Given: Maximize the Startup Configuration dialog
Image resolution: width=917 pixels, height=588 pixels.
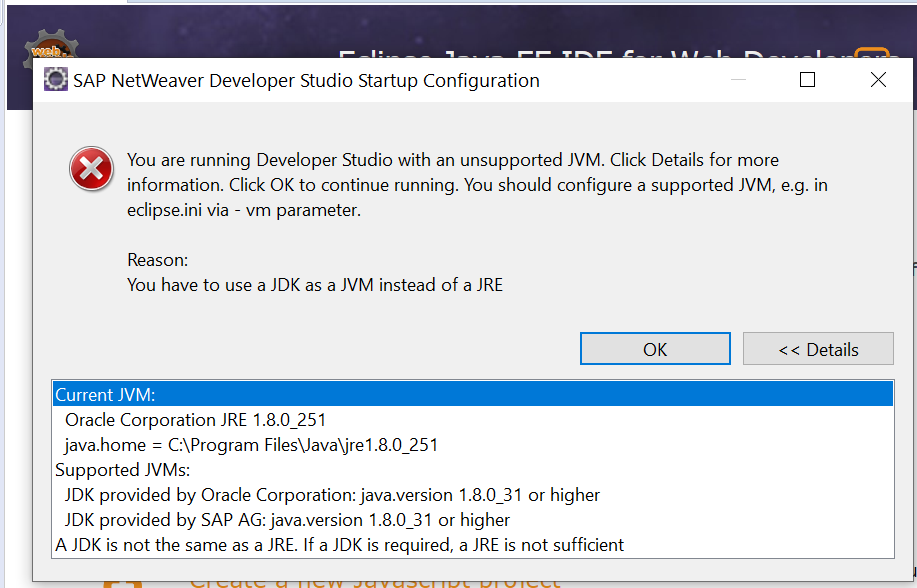Looking at the screenshot, I should pos(807,80).
